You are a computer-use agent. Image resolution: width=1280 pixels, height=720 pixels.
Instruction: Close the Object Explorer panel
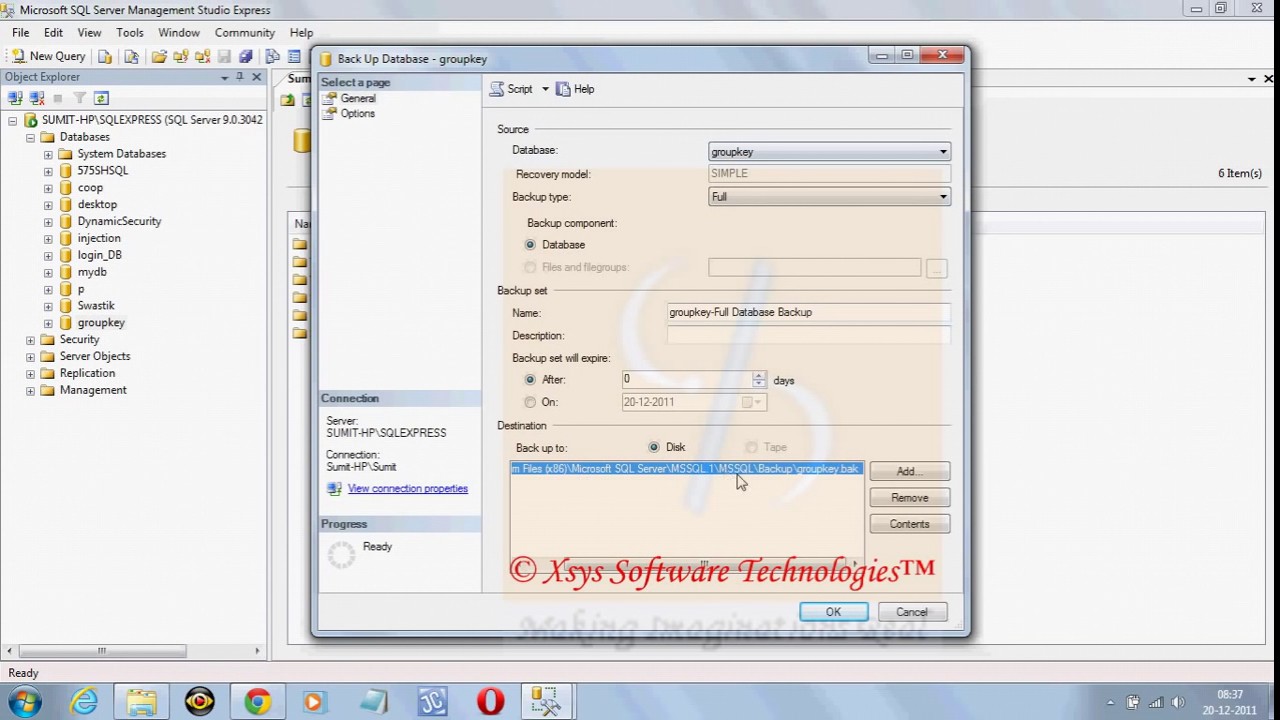point(257,77)
